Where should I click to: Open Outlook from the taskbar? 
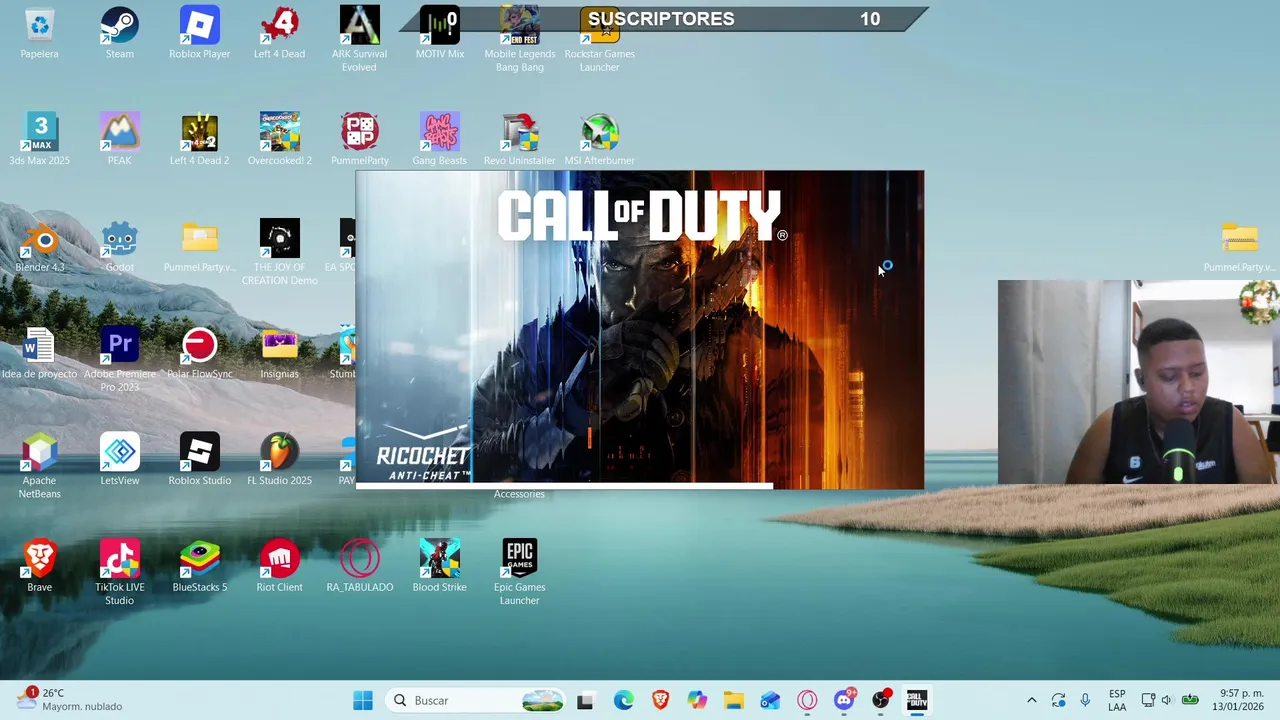pyautogui.click(x=770, y=700)
